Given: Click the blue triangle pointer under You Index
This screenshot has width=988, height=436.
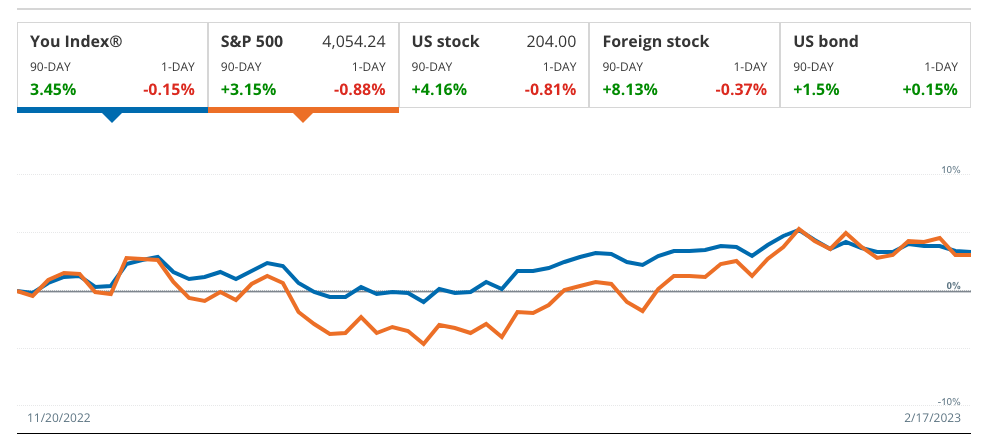Looking at the screenshot, I should (x=112, y=117).
